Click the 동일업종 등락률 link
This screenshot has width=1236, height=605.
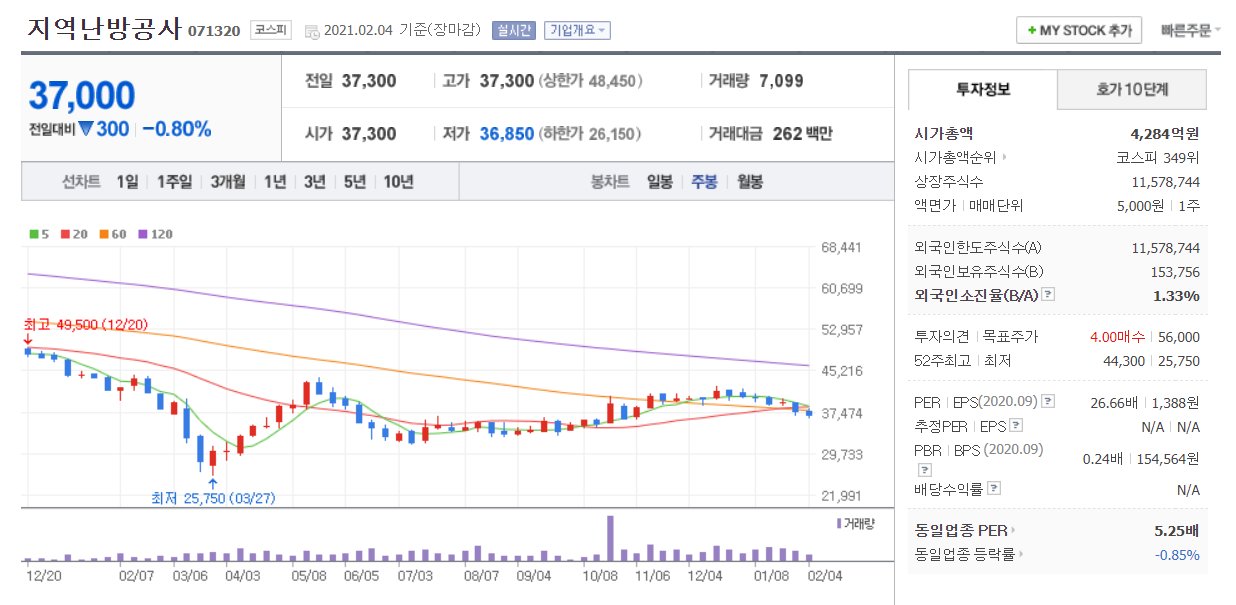tap(964, 554)
